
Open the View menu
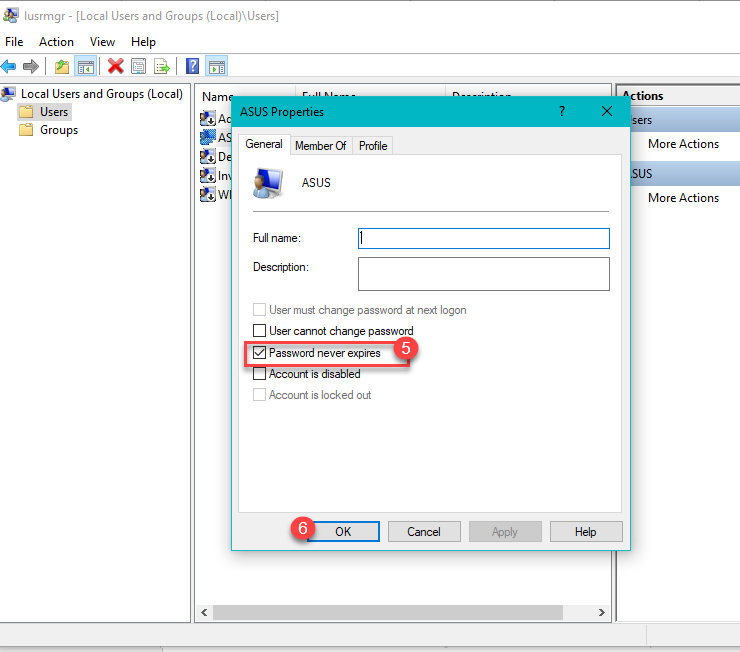(x=102, y=42)
